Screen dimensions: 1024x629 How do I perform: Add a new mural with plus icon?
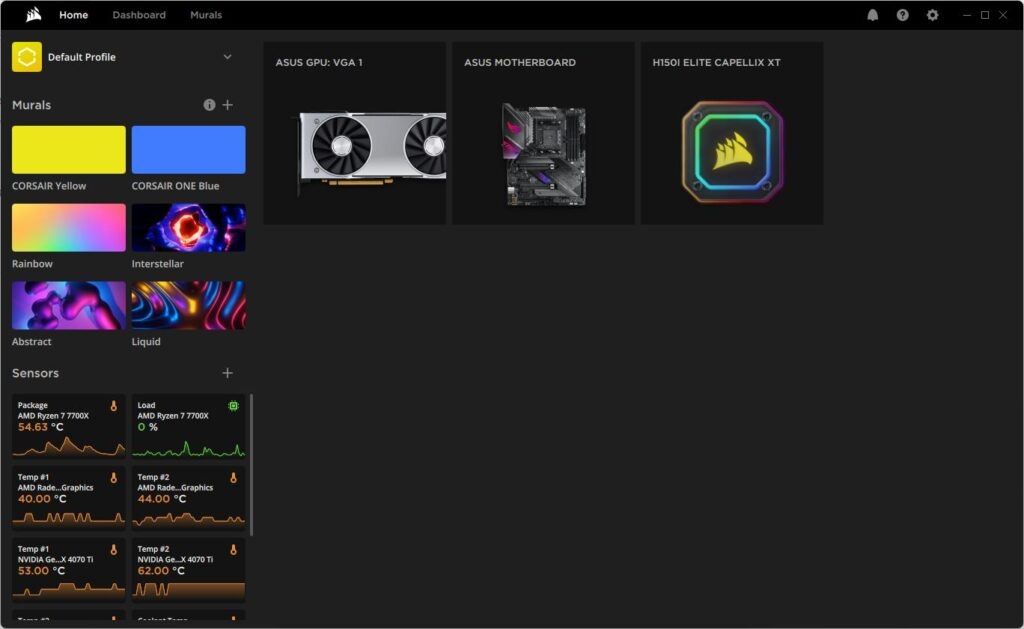[x=227, y=105]
